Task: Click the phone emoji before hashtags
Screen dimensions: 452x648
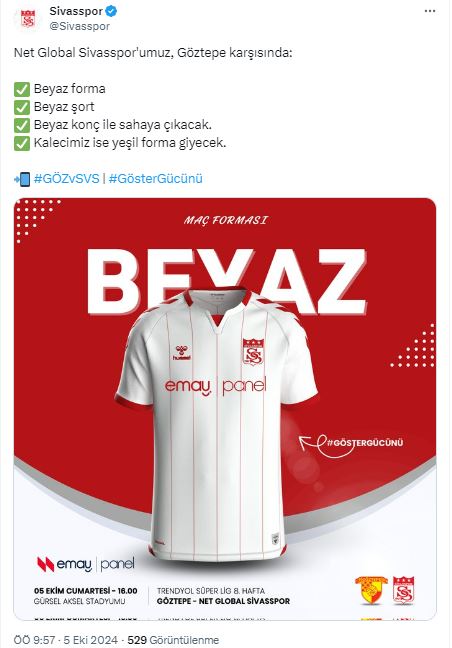Action: click(x=22, y=179)
